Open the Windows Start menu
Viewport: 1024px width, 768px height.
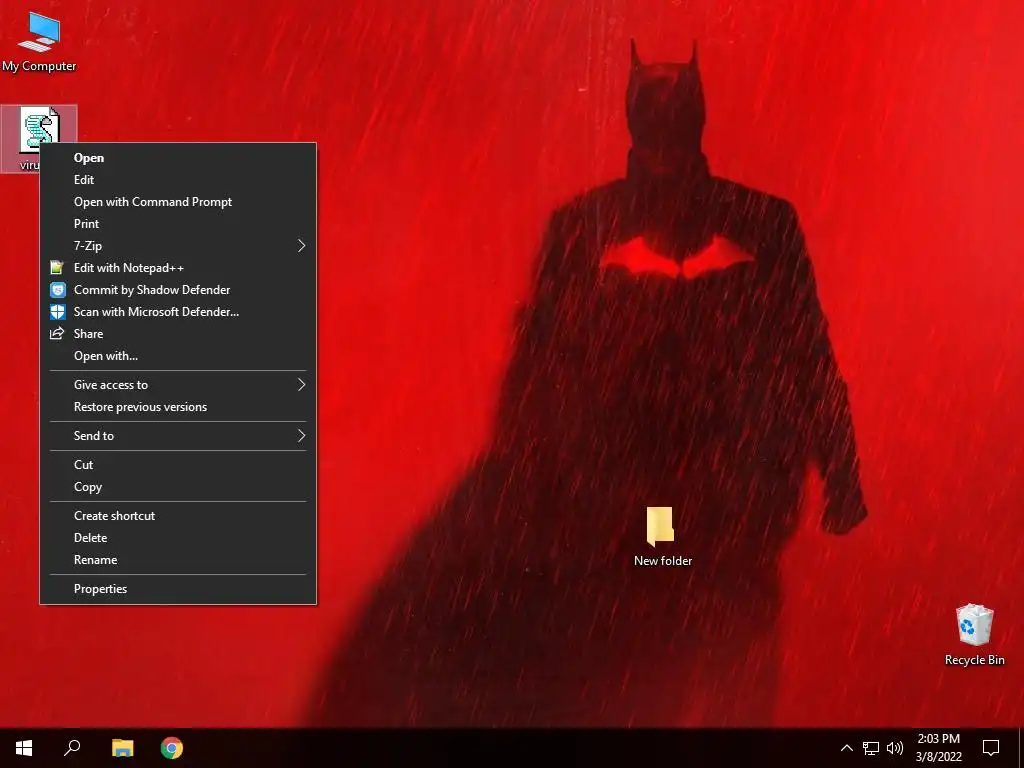point(24,748)
